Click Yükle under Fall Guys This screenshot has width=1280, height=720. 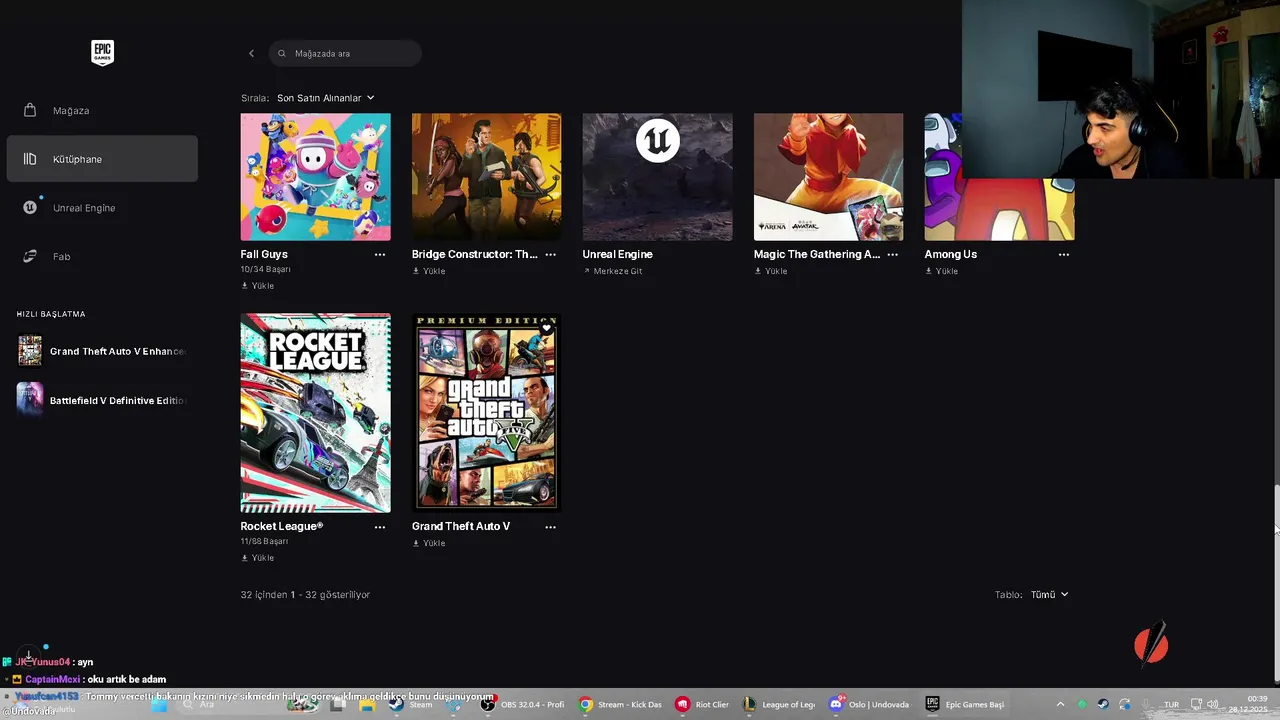click(x=258, y=286)
